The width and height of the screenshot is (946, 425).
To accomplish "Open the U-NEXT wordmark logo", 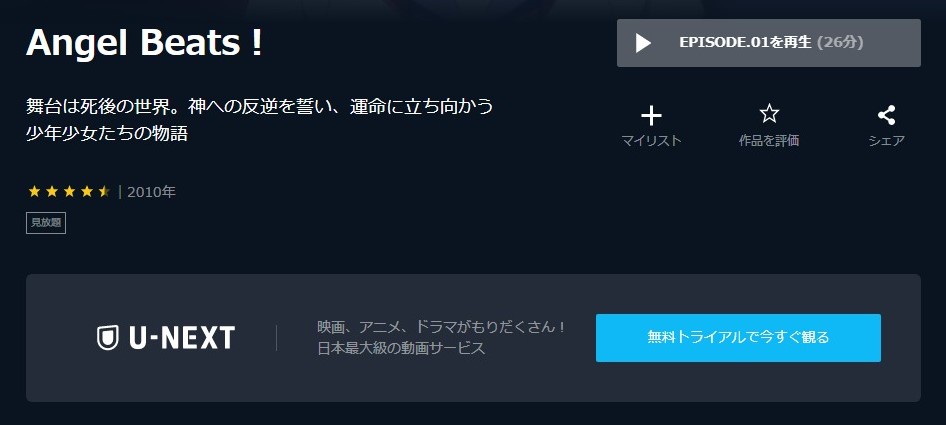I will 182,338.
